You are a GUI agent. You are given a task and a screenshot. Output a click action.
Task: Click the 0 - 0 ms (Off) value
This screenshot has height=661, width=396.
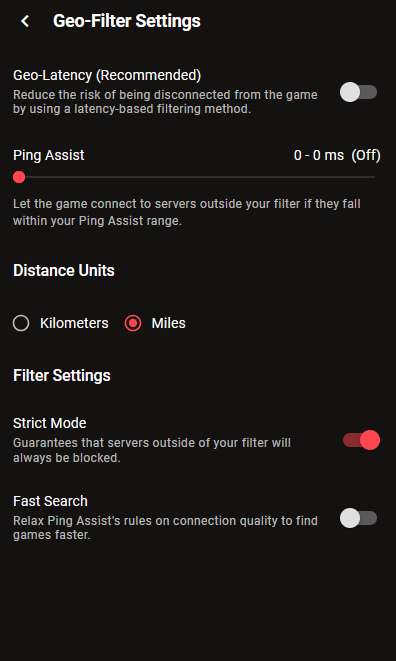click(337, 155)
